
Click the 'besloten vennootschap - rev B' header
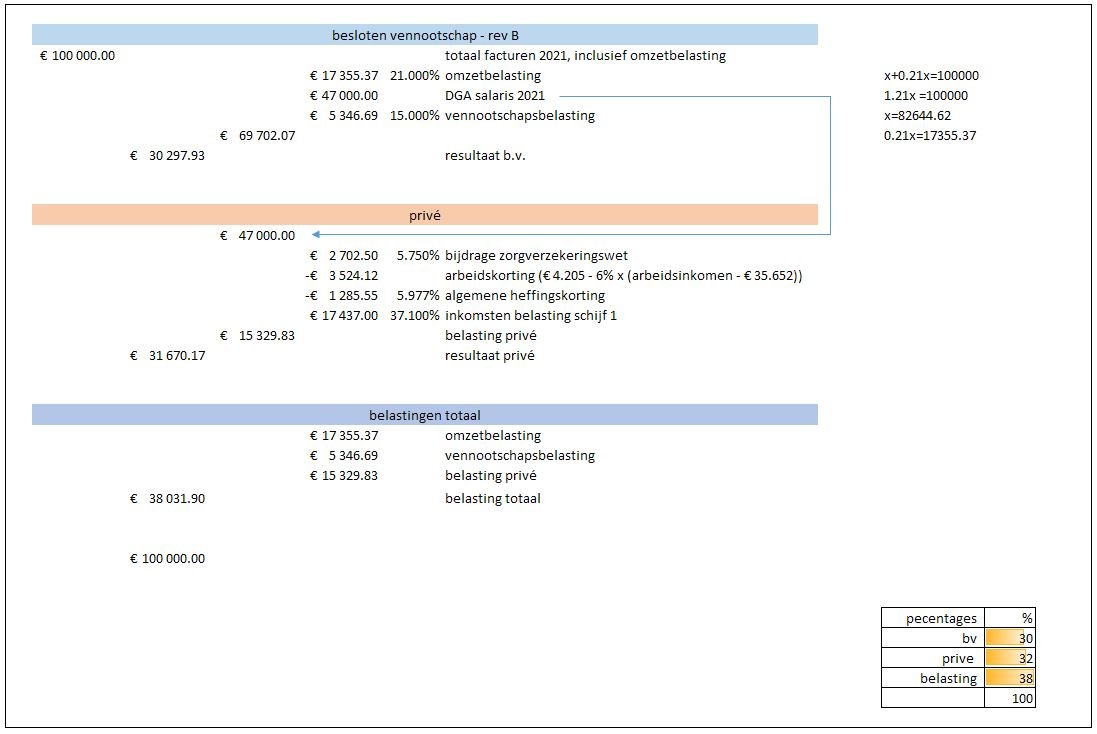(x=425, y=35)
